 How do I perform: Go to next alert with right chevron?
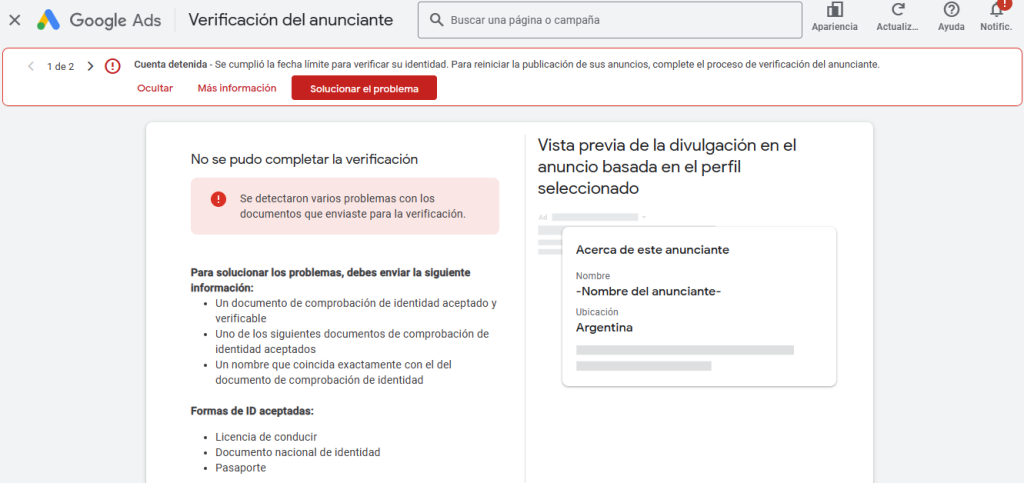90,66
